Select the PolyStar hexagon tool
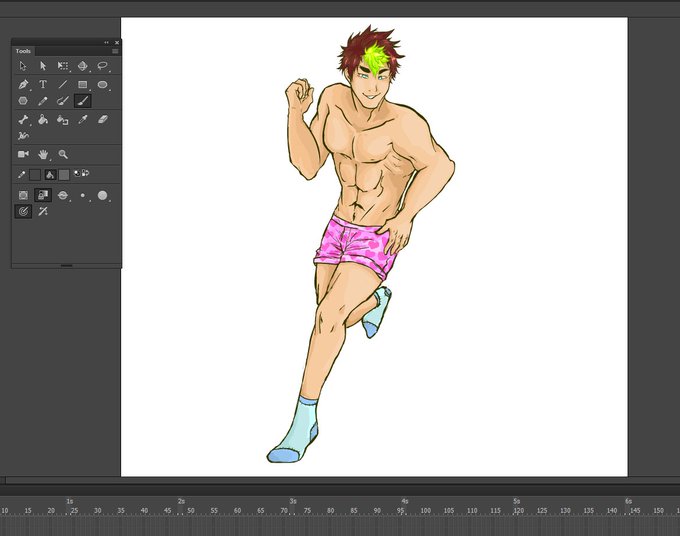Viewport: 680px width, 536px height. pyautogui.click(x=23, y=101)
